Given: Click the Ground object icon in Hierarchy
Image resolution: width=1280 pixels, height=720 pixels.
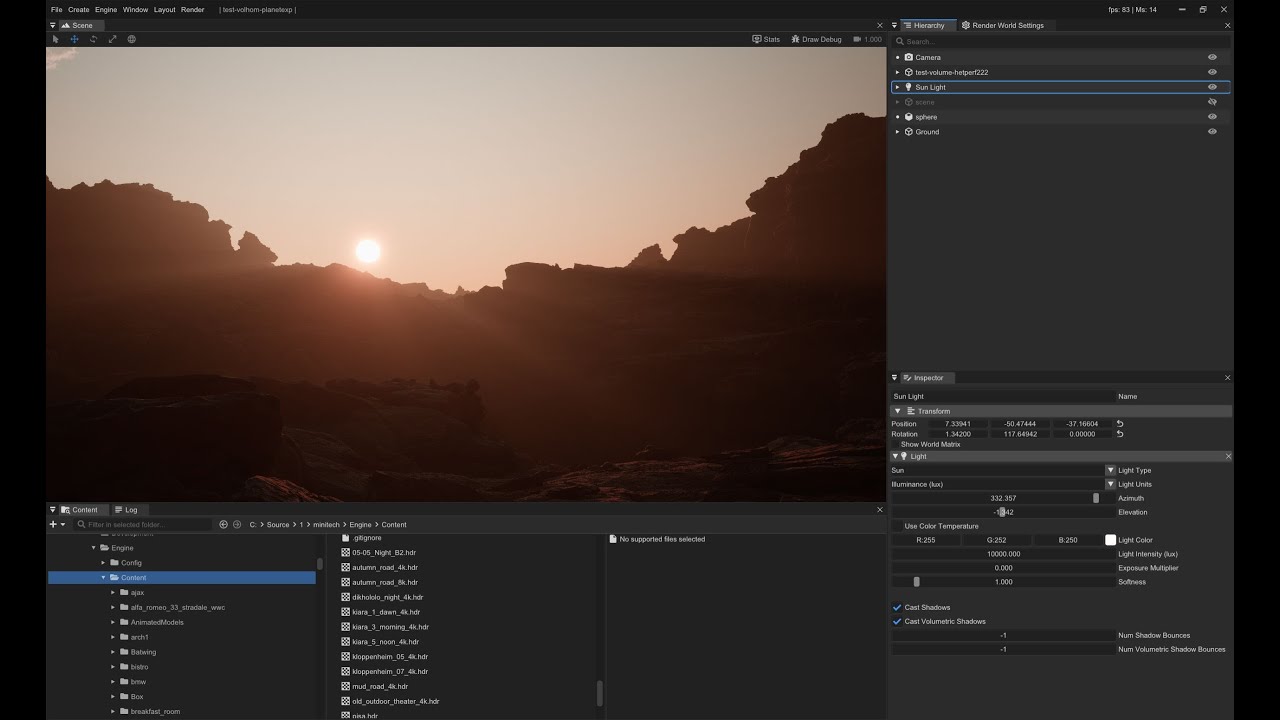Looking at the screenshot, I should pyautogui.click(x=909, y=132).
